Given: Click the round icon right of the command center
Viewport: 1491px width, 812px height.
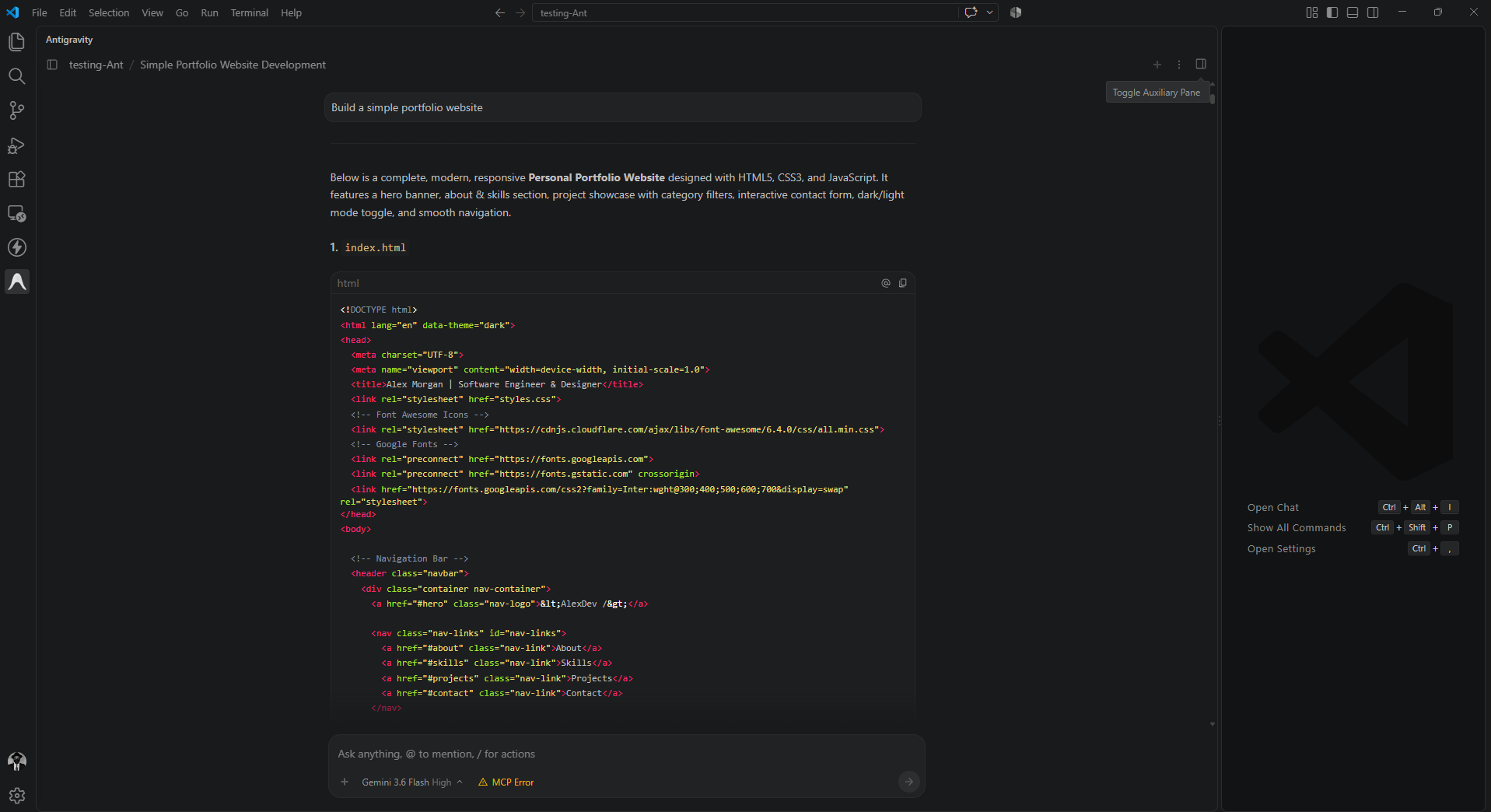Looking at the screenshot, I should click(1016, 12).
